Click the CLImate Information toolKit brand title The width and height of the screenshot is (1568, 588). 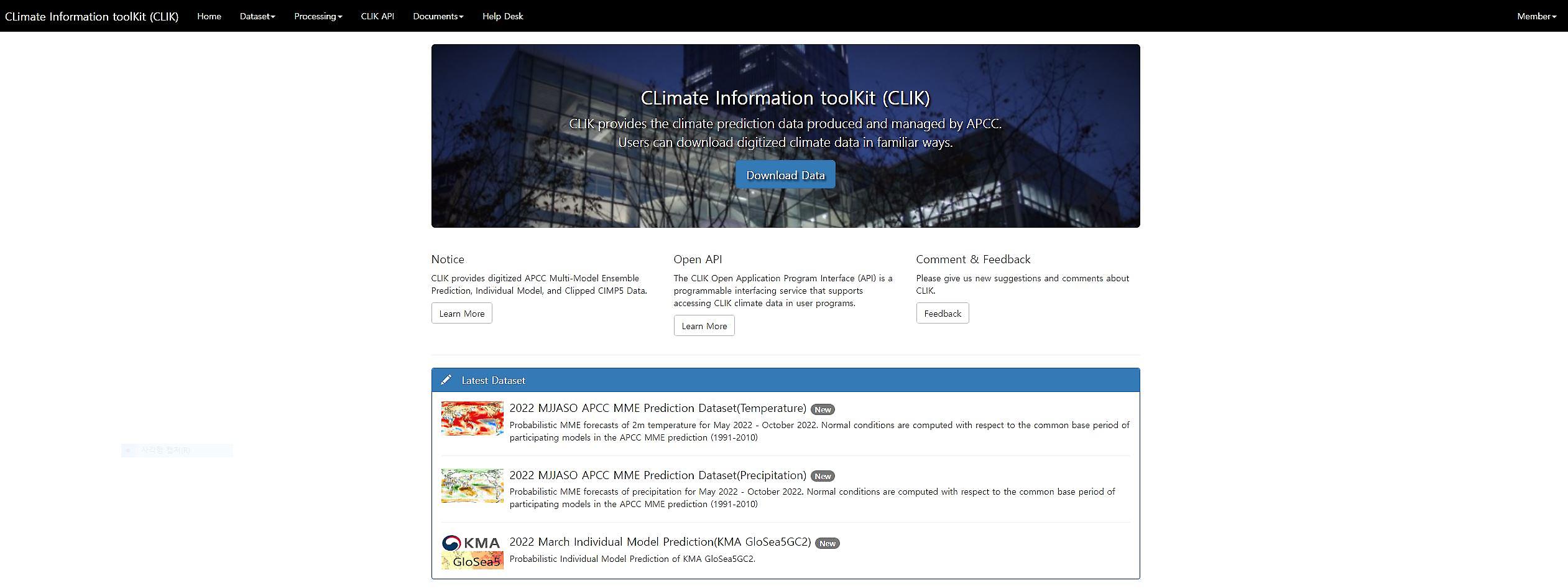[x=91, y=16]
